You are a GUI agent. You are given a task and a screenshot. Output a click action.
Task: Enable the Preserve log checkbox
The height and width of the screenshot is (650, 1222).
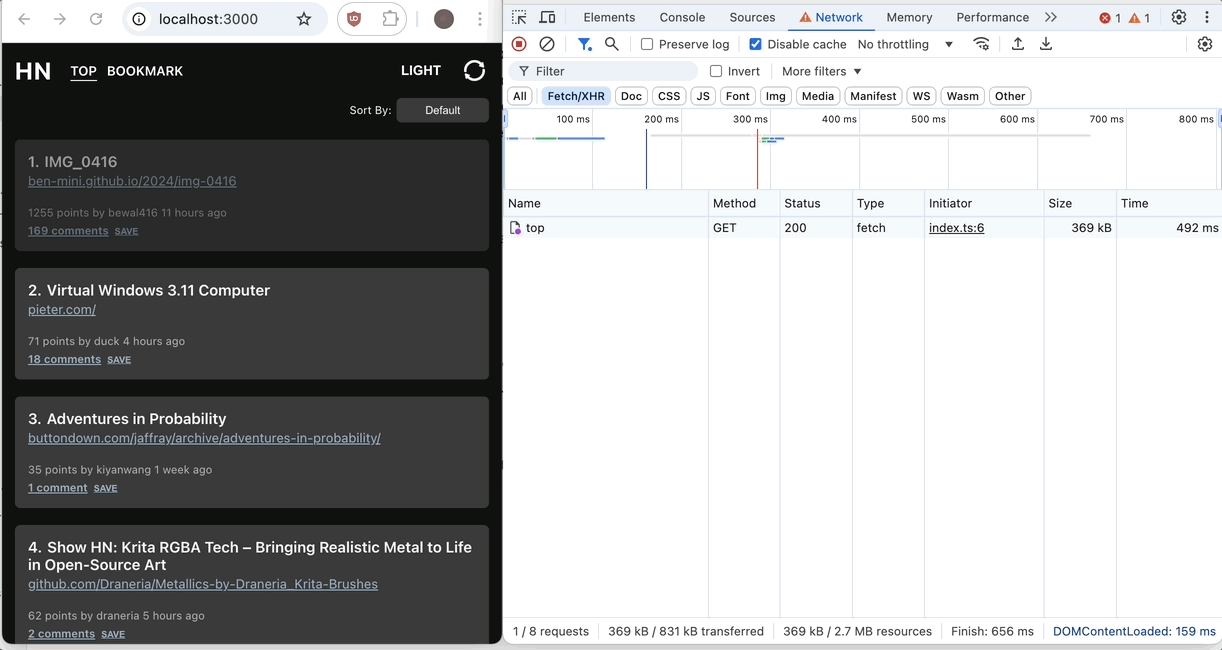[647, 44]
